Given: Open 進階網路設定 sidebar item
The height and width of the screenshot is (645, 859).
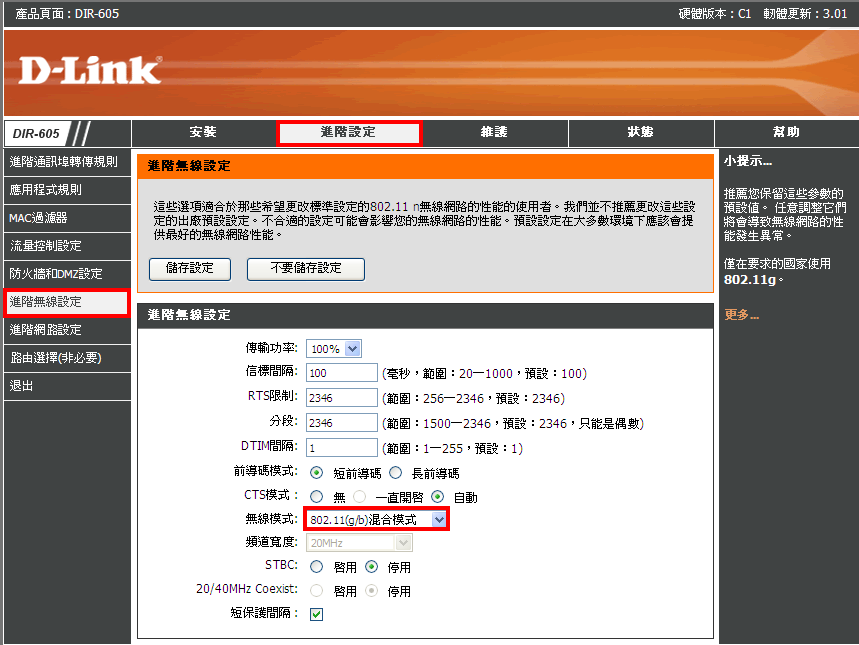Looking at the screenshot, I should [x=67, y=330].
